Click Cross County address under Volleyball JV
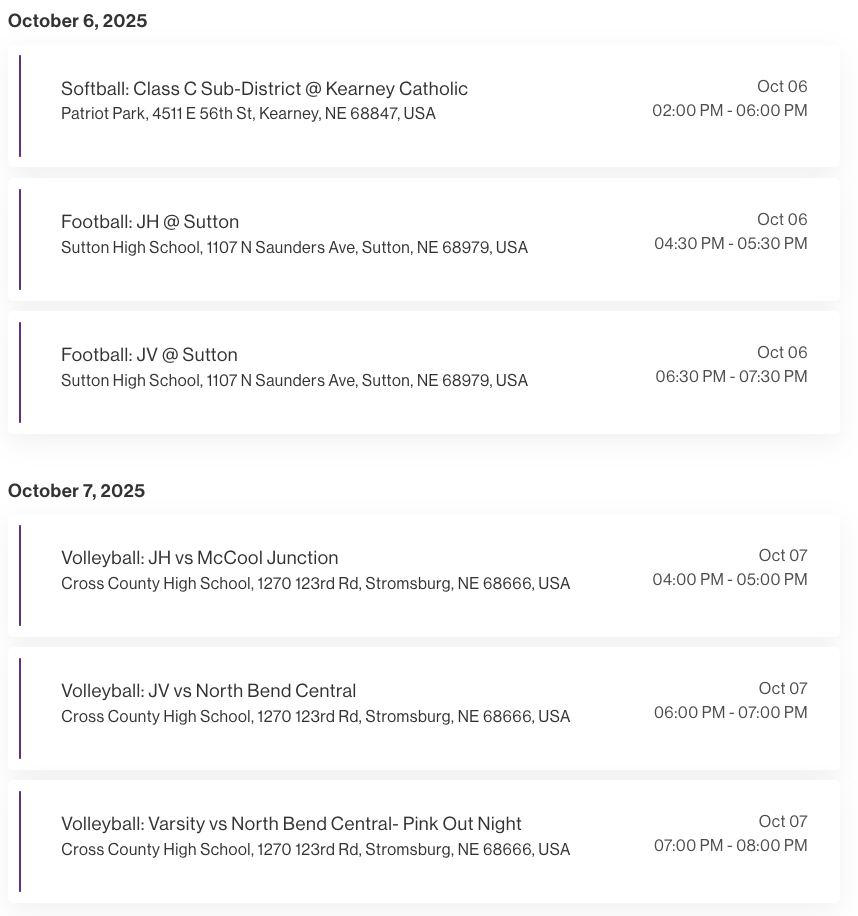This screenshot has height=916, width=858. tap(315, 717)
